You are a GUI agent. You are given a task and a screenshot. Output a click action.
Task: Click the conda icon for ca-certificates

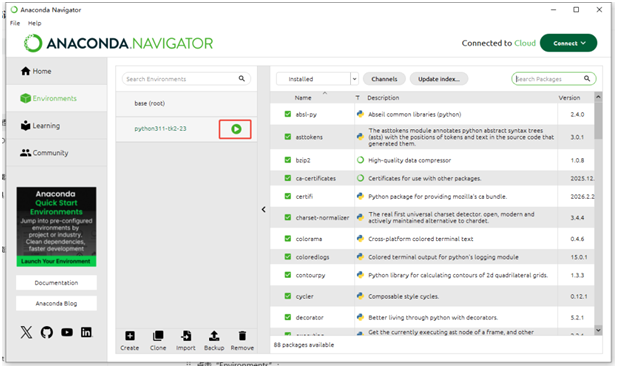(x=360, y=178)
